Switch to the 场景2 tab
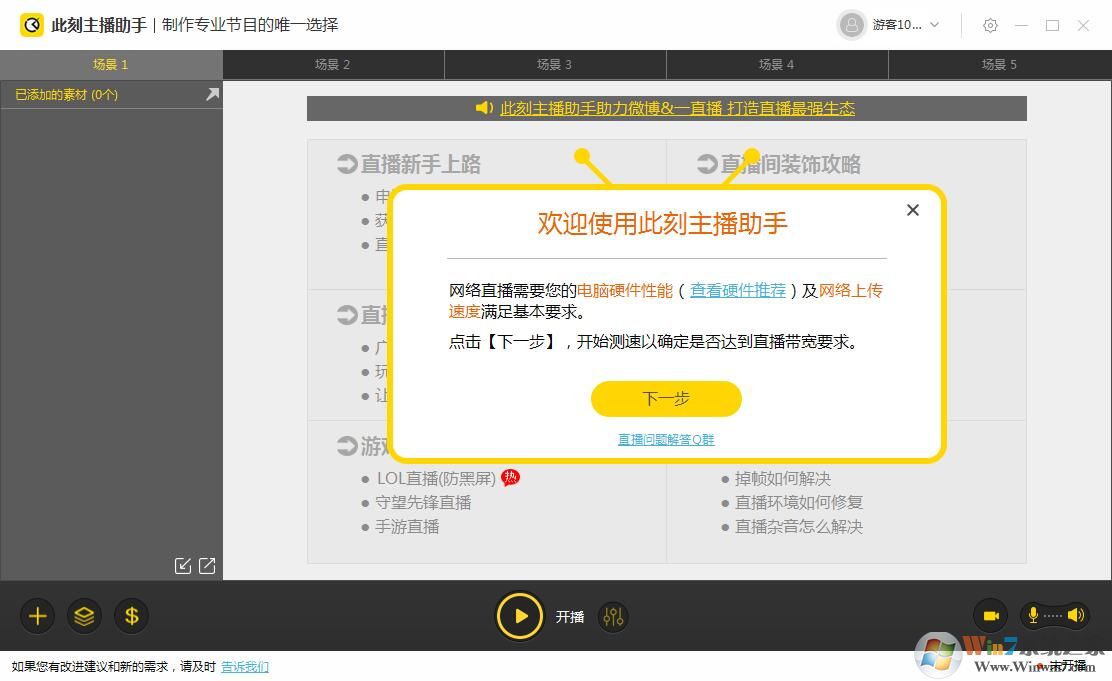The image size is (1112, 681). (x=333, y=64)
